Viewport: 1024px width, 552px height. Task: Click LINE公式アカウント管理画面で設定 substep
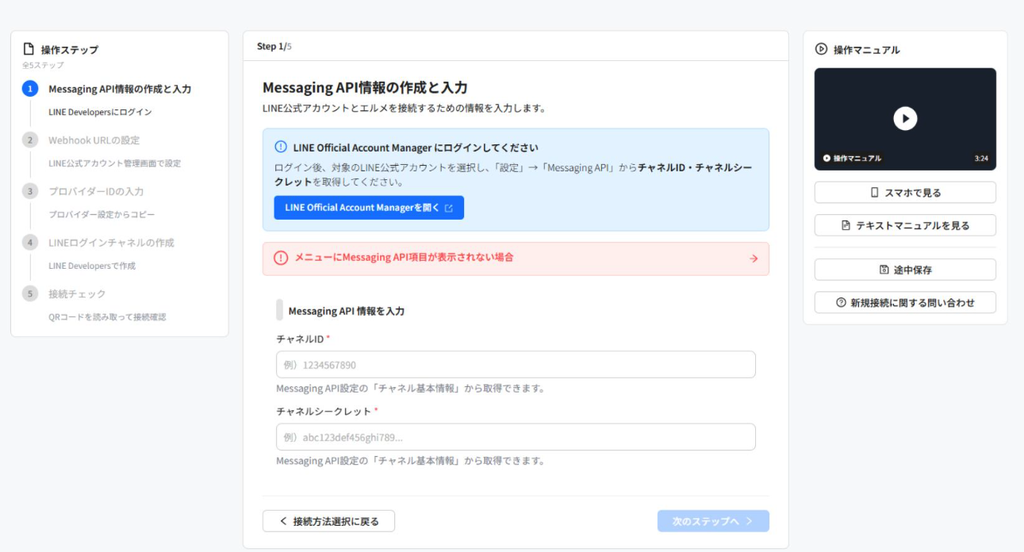[114, 163]
